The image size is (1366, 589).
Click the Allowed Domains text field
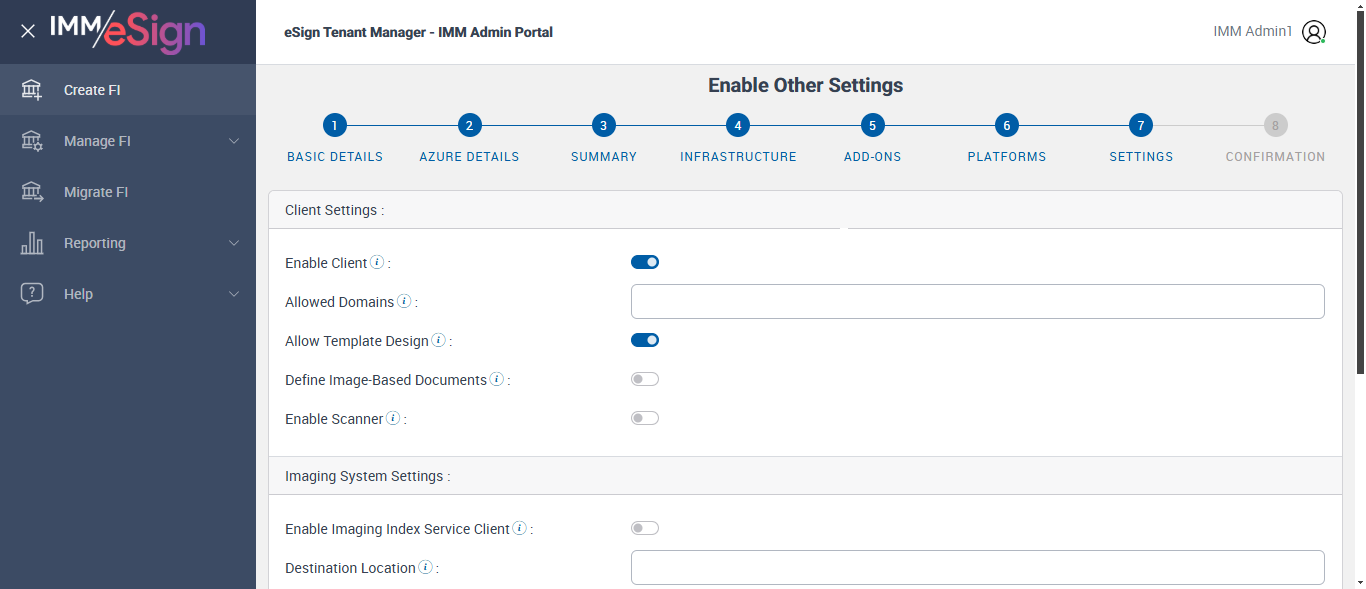(977, 301)
